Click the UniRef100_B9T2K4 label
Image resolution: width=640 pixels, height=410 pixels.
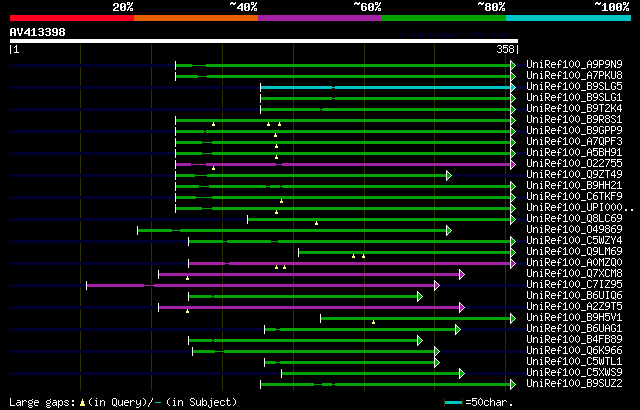(x=574, y=109)
